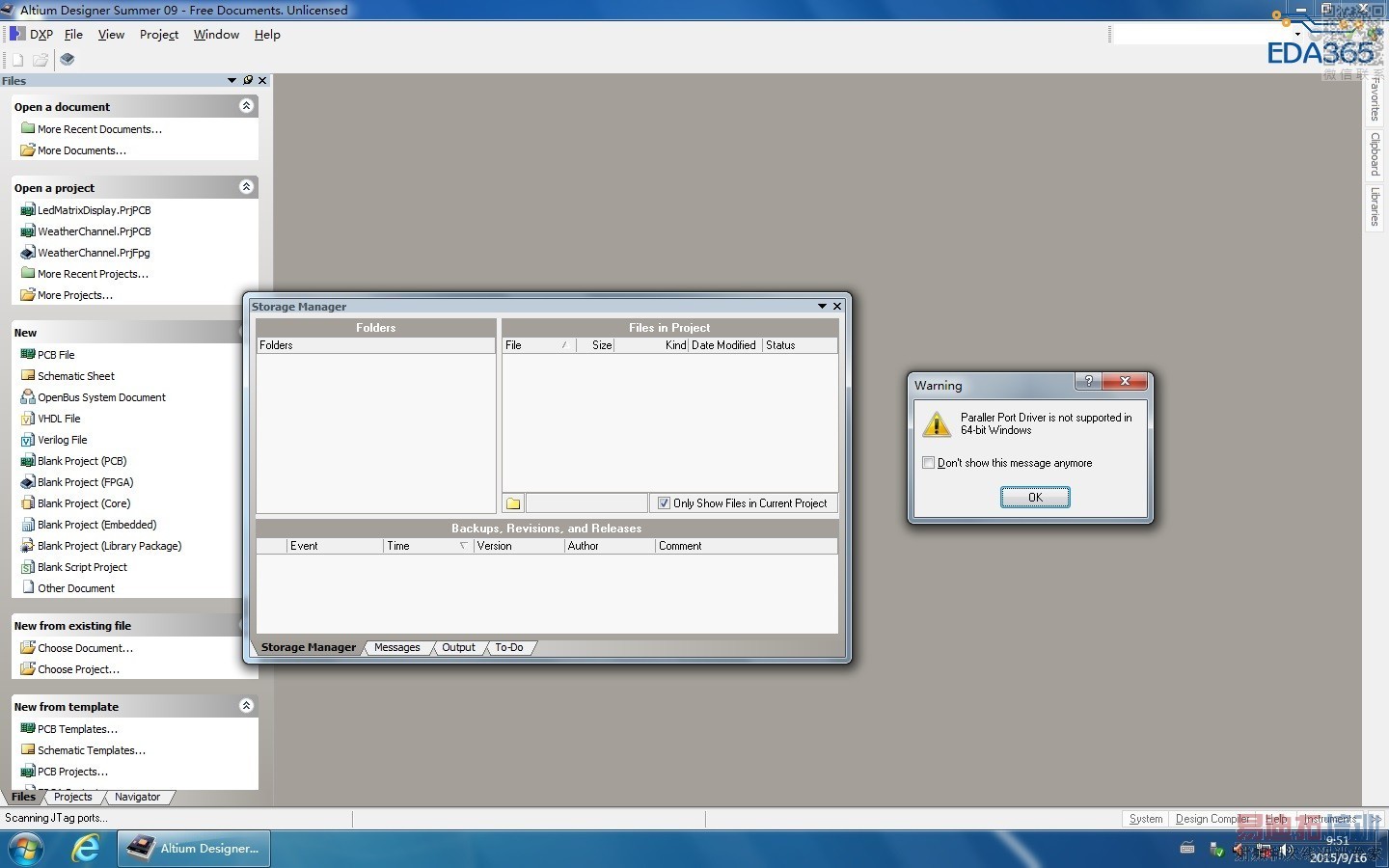Collapse the New from template section

(246, 706)
